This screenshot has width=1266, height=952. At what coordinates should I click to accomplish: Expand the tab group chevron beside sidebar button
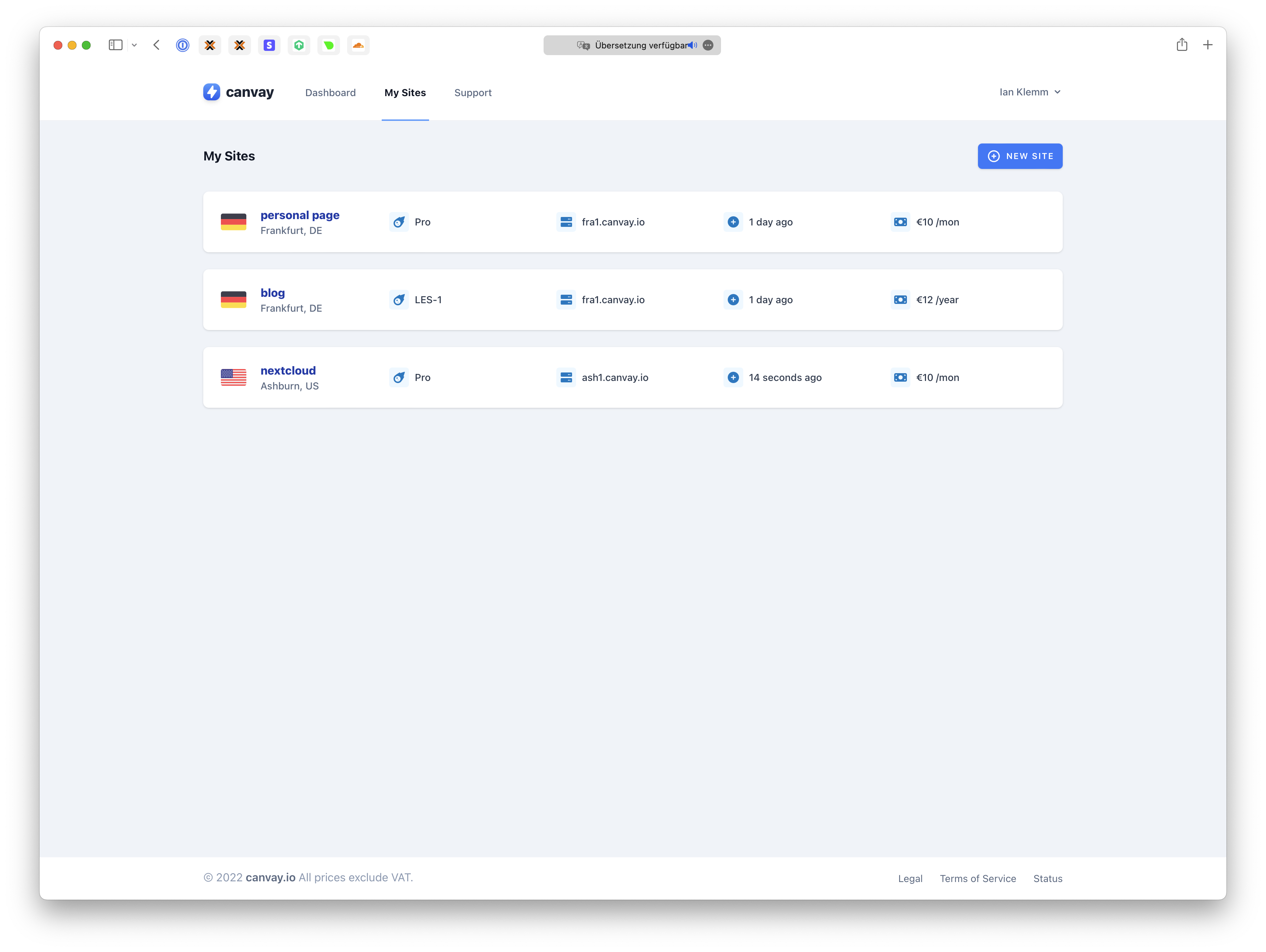135,45
